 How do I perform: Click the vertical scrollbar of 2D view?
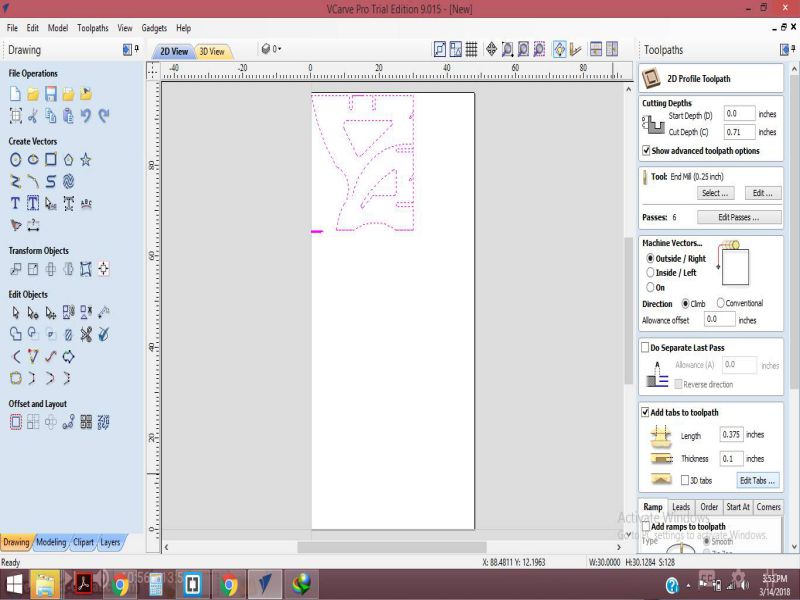tap(629, 311)
